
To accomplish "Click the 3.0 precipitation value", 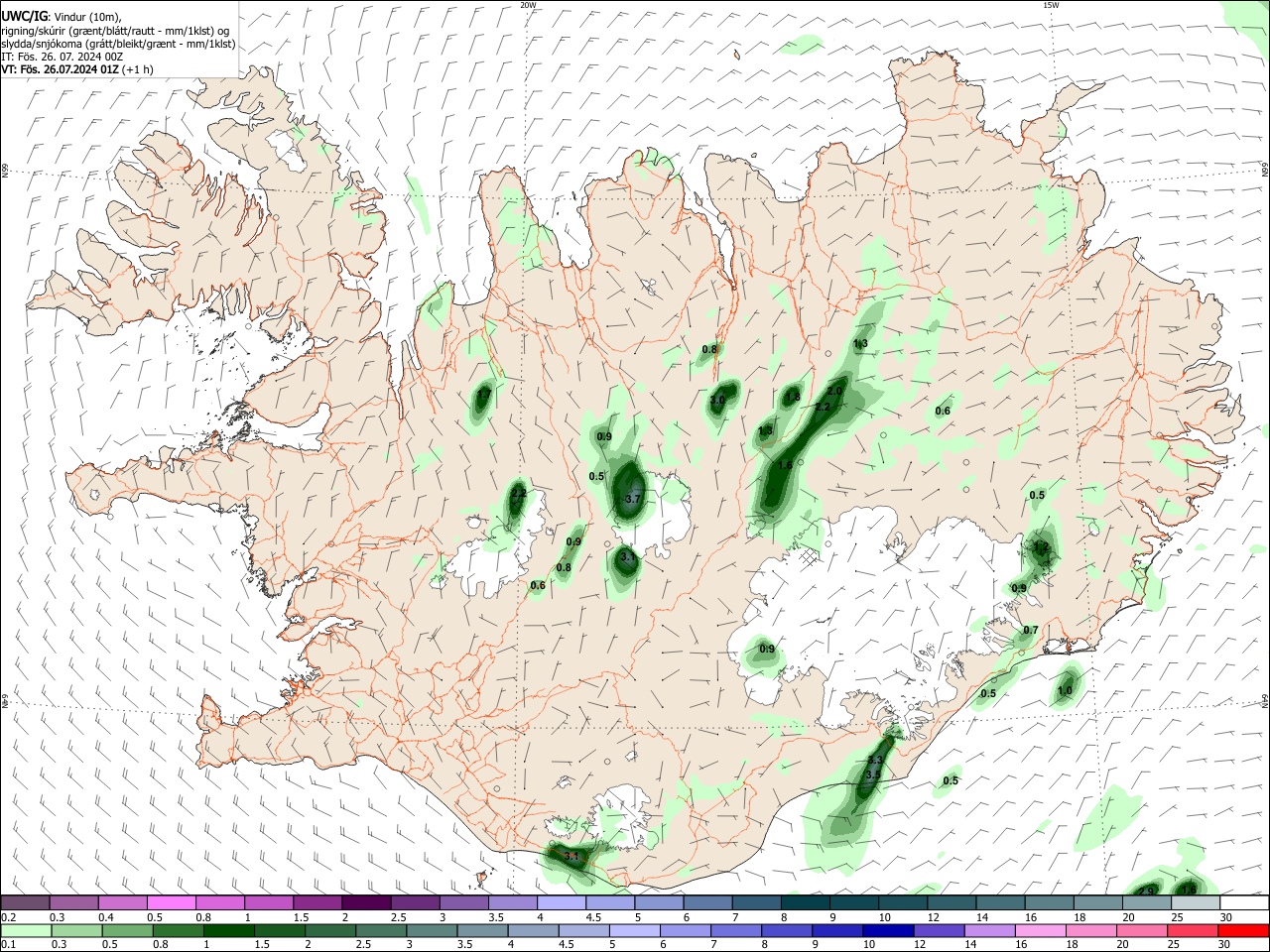I will (717, 401).
